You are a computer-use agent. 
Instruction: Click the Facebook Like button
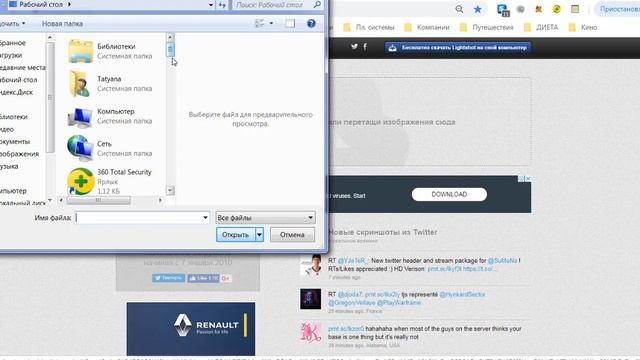tap(203, 278)
